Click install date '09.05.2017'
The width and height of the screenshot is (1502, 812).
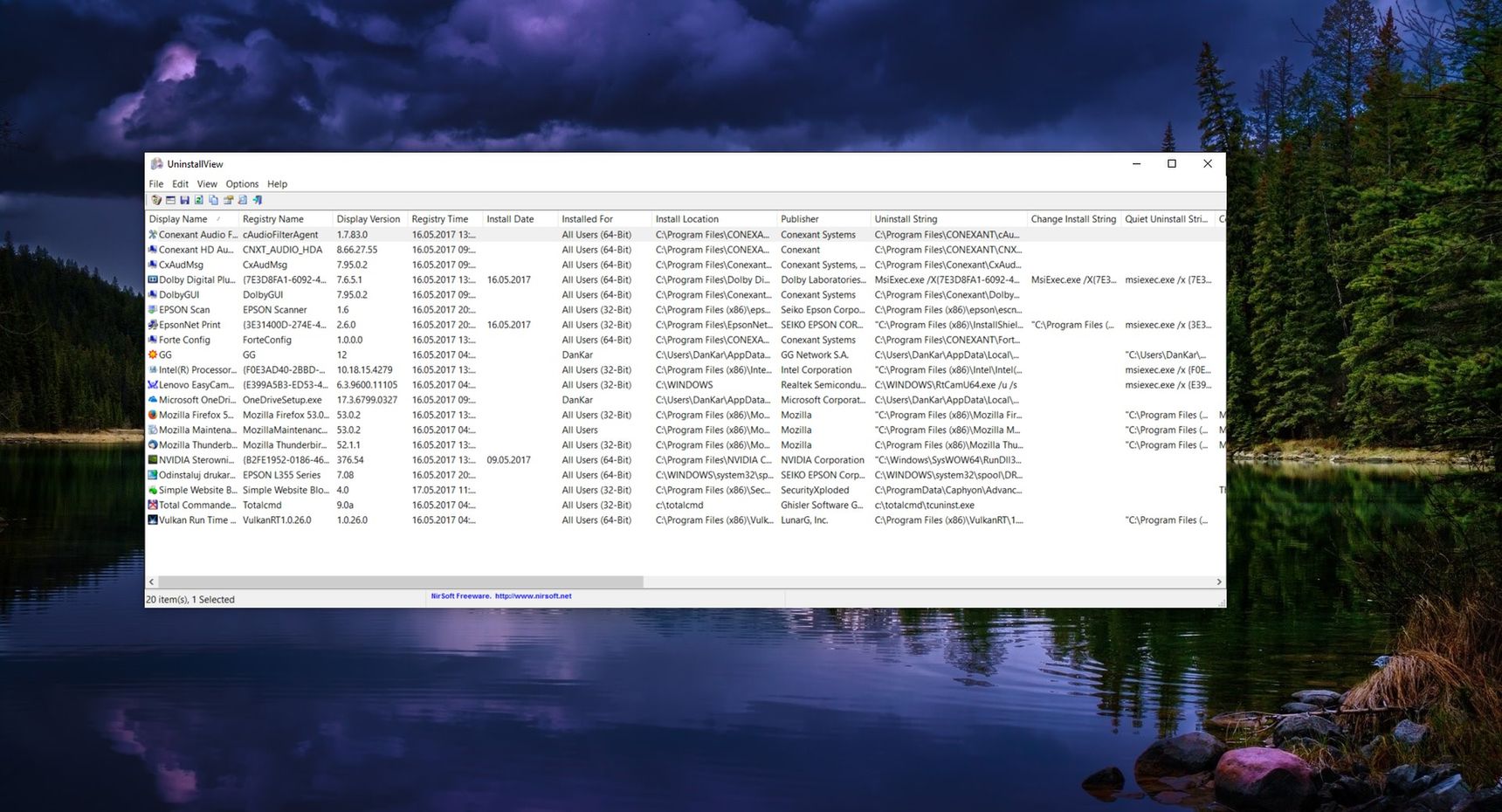pos(509,459)
